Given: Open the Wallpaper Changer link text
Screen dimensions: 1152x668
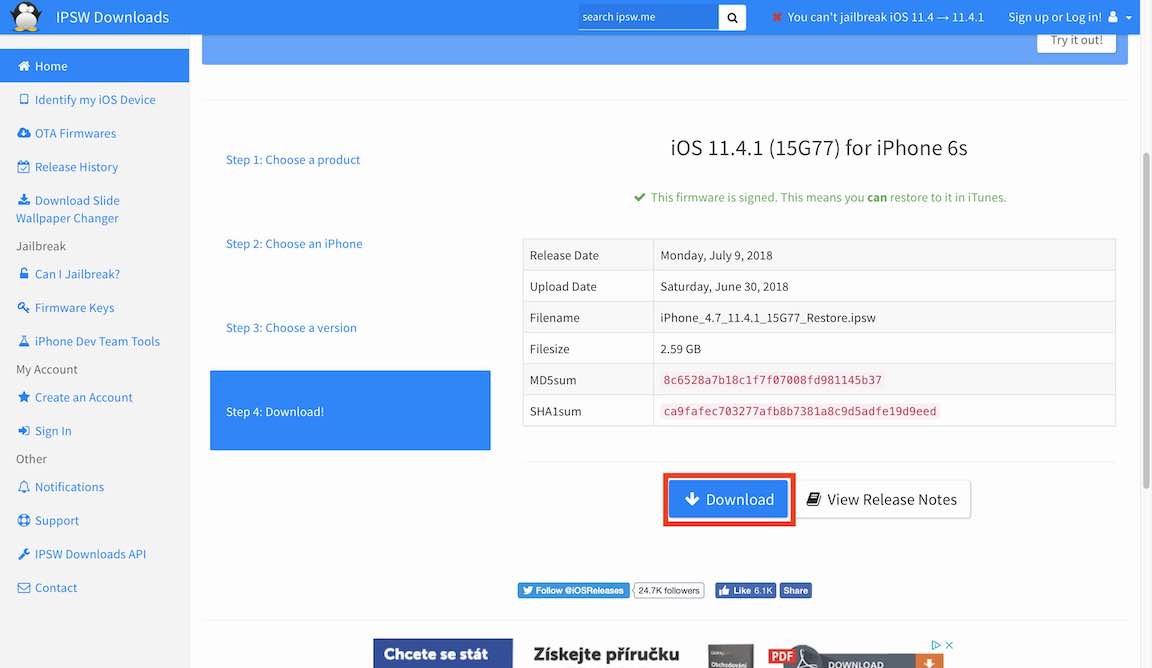Looking at the screenshot, I should (67, 218).
